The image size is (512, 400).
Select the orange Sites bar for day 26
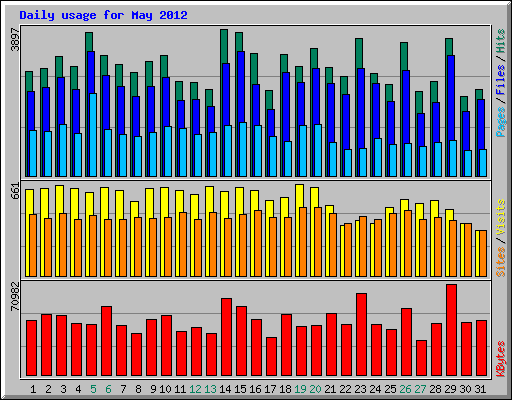pos(408,243)
